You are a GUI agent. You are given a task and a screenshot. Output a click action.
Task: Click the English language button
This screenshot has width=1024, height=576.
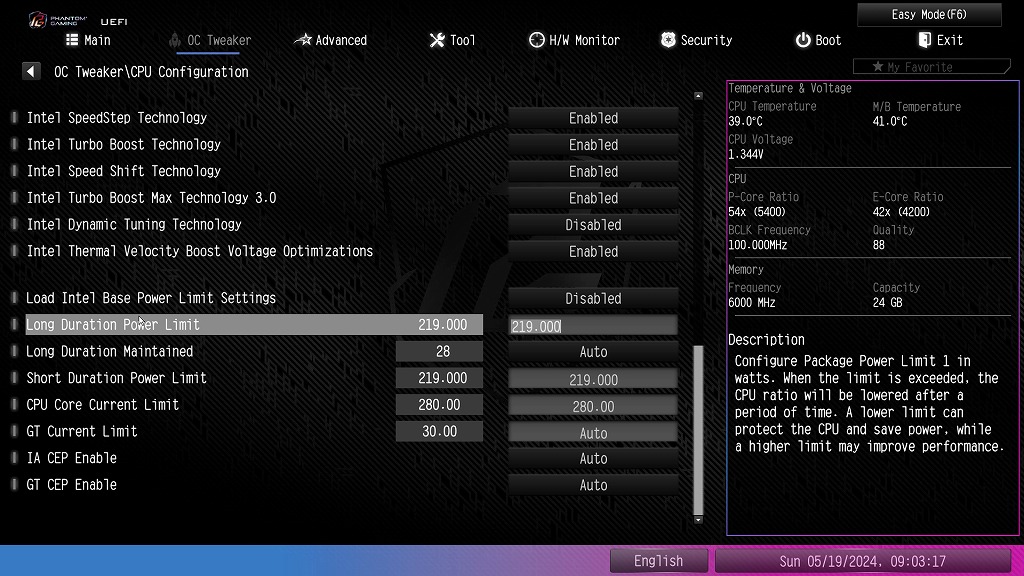658,561
